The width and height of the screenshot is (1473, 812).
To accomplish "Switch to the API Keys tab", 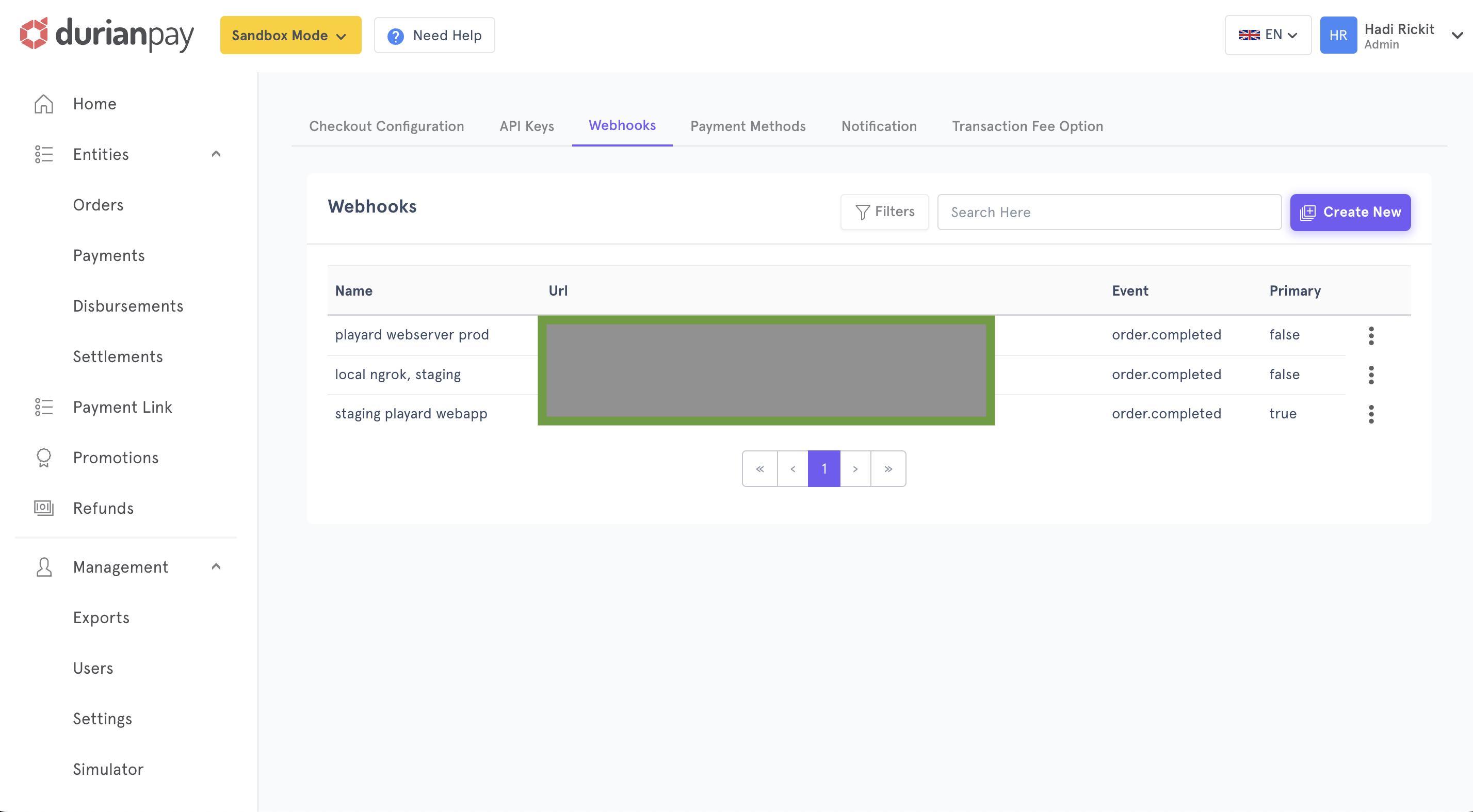I will coord(527,126).
